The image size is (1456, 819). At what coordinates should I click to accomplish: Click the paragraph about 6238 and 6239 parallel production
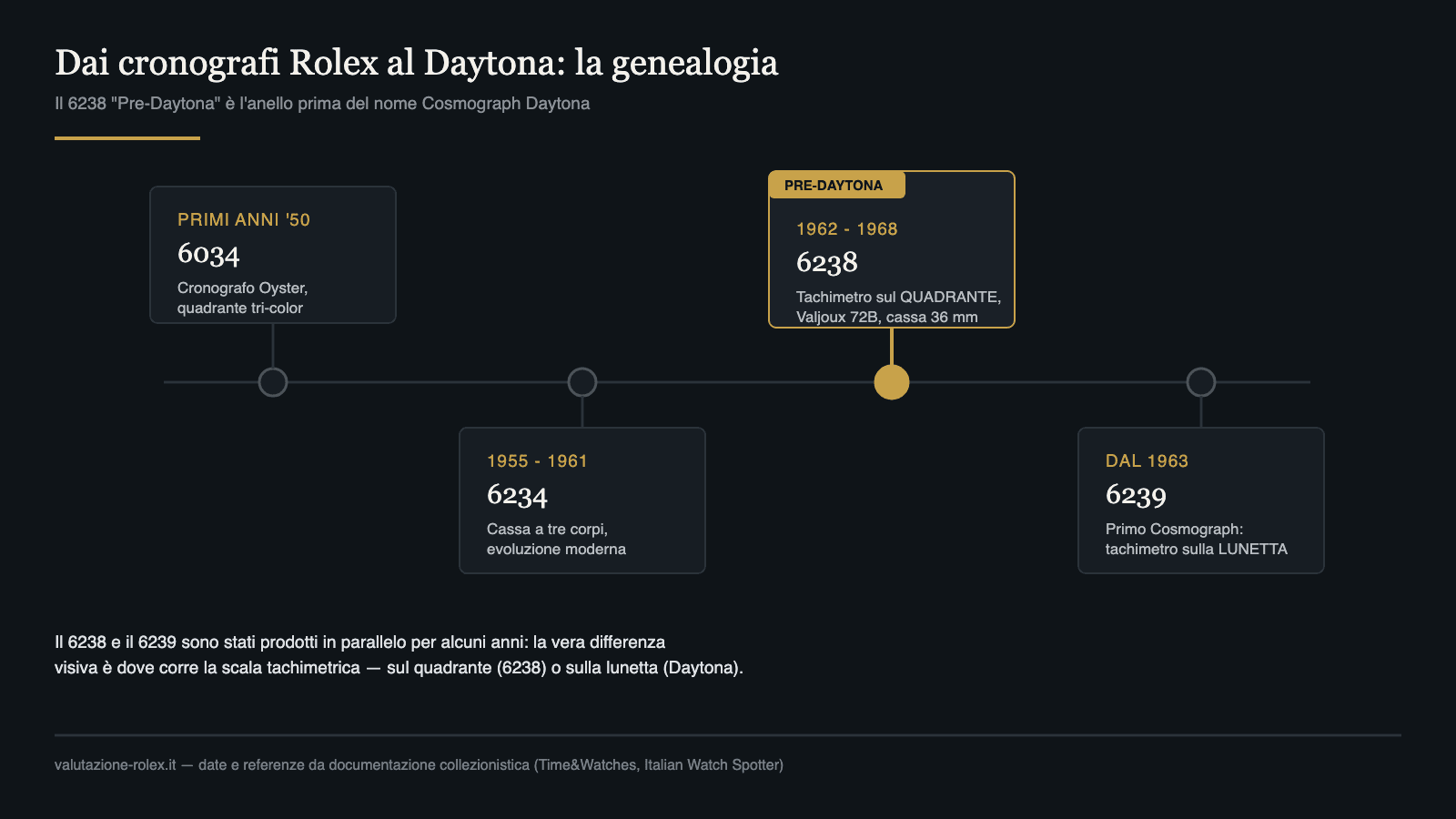click(x=399, y=655)
